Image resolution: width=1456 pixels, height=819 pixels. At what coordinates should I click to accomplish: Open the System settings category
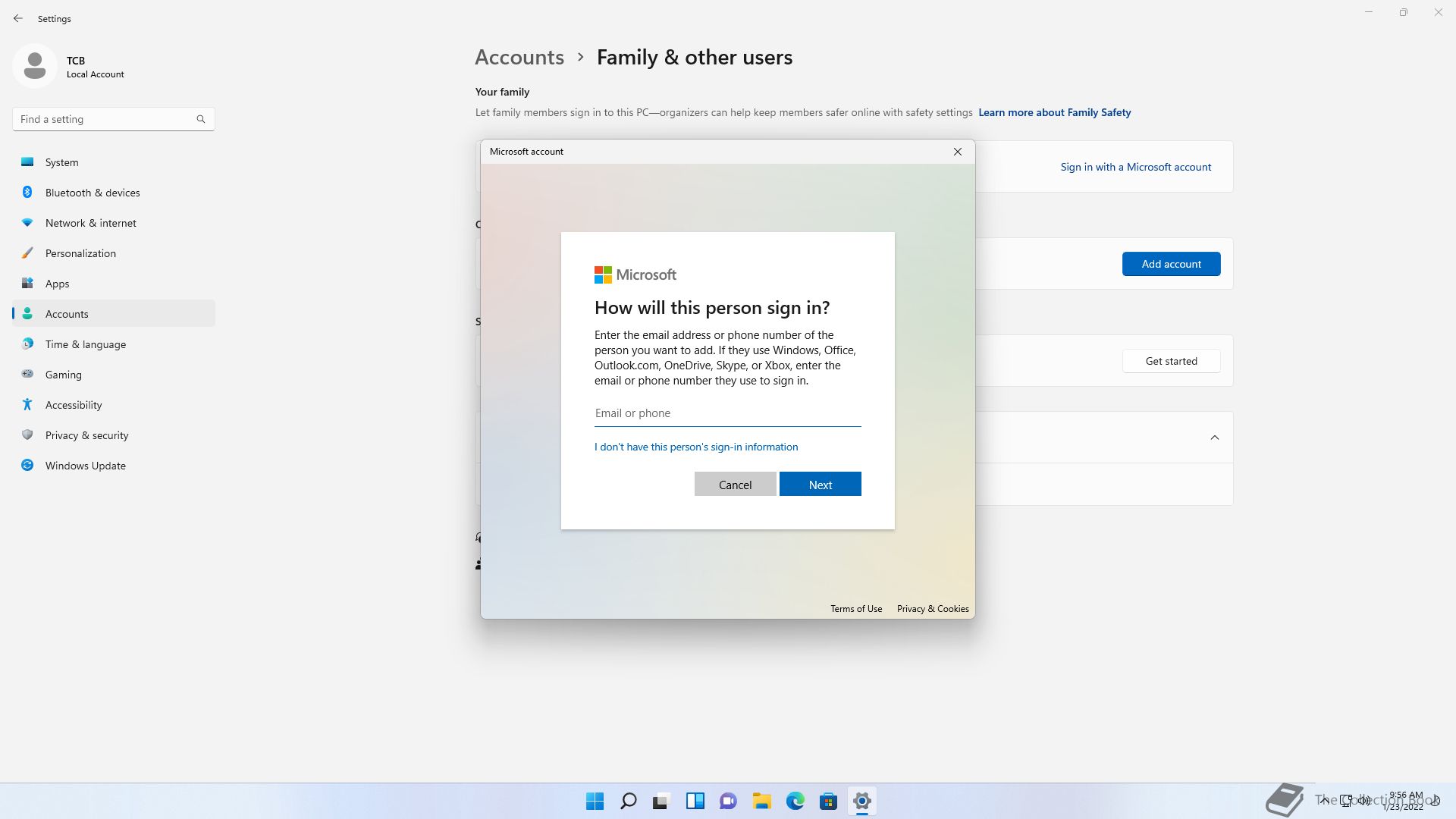[x=114, y=162]
